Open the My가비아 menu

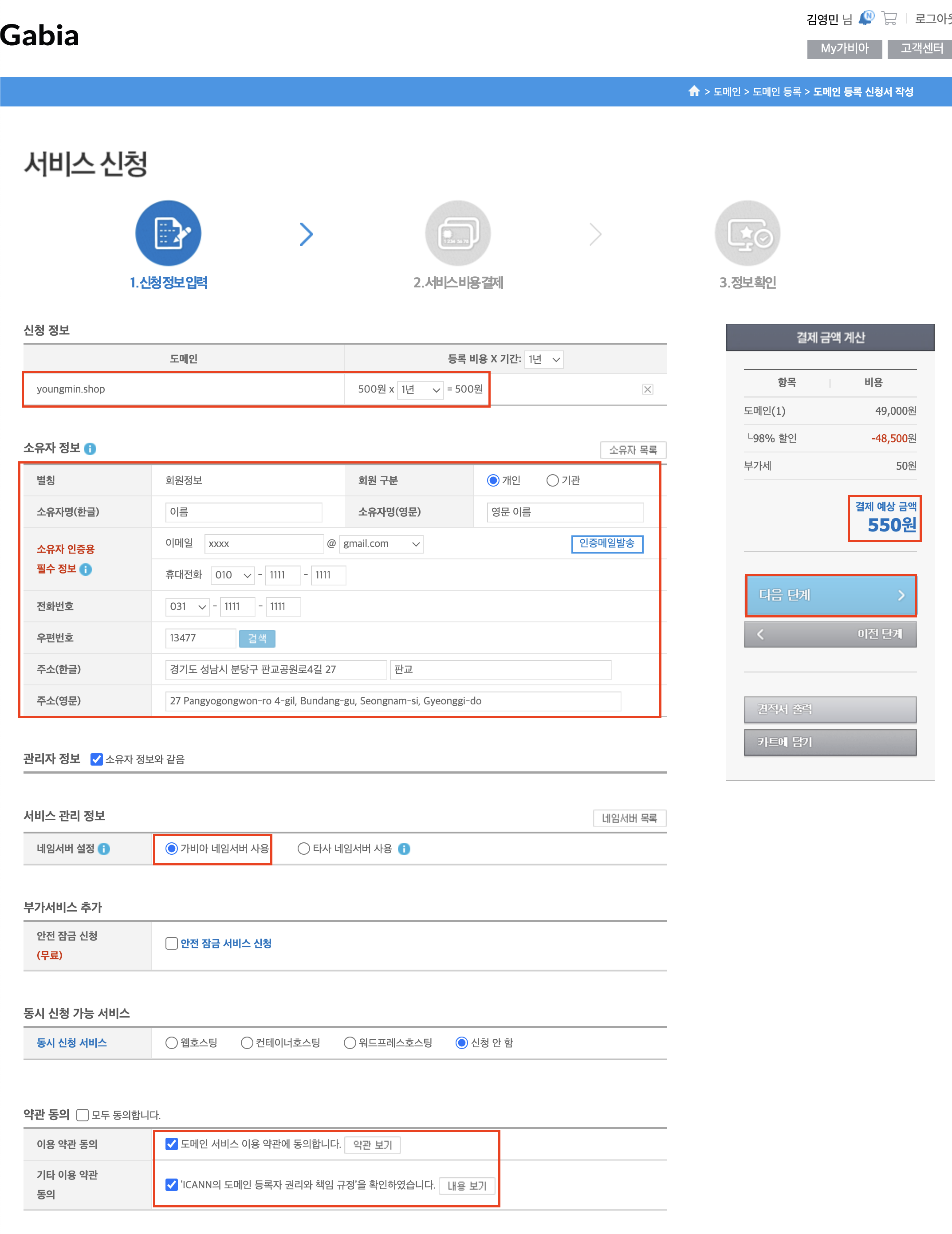844,49
